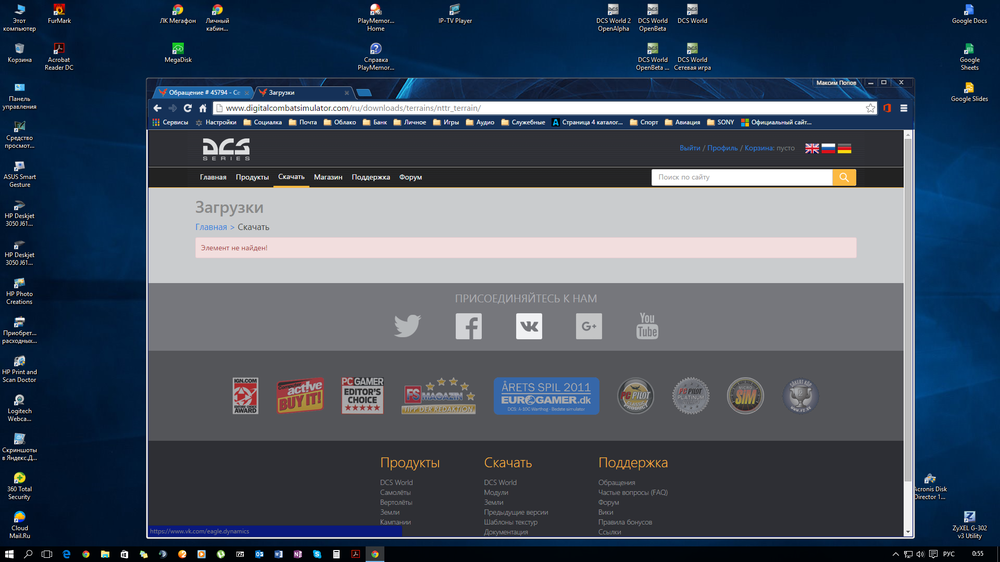Switch site language using the UK flag
Image resolution: width=1000 pixels, height=562 pixels.
coord(812,149)
